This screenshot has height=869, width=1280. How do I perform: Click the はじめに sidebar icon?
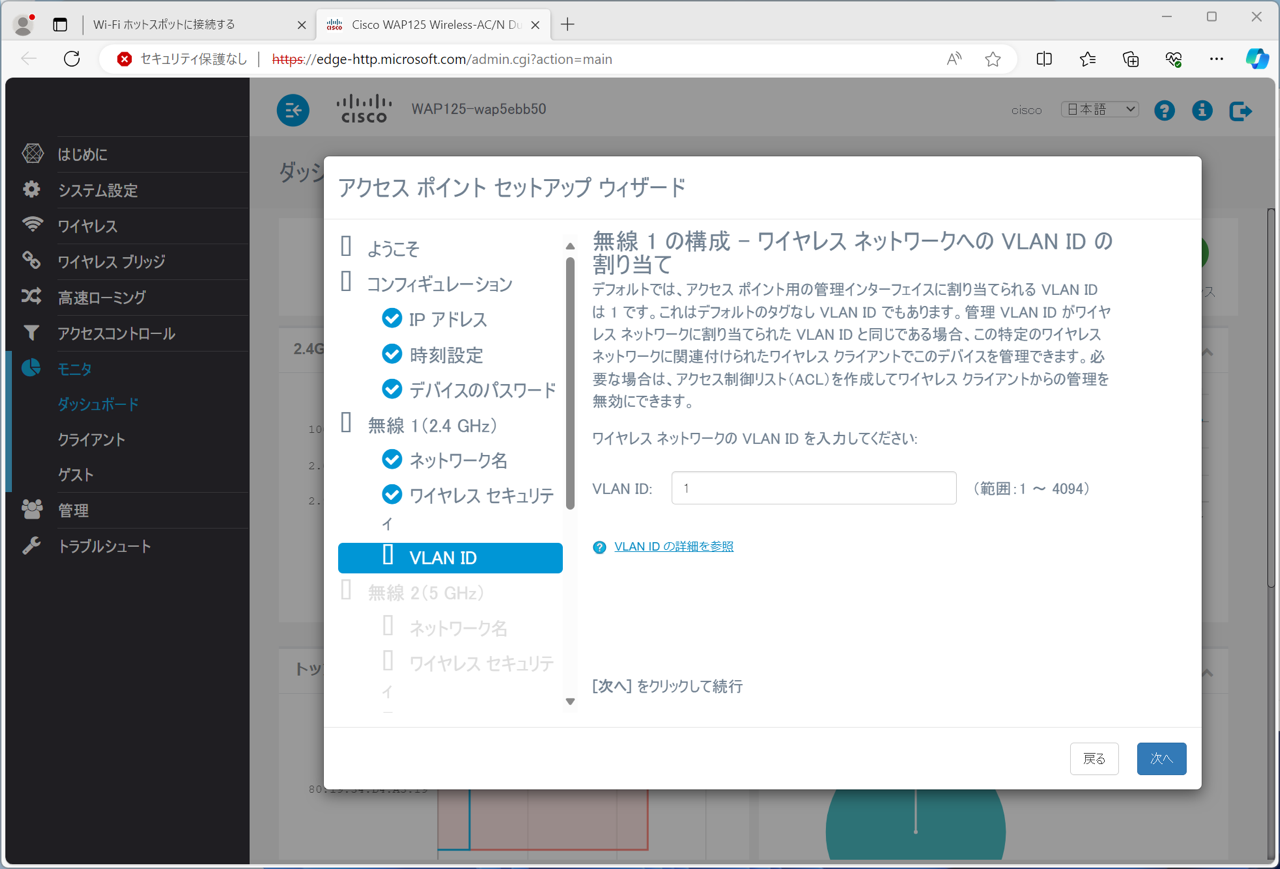tap(33, 154)
